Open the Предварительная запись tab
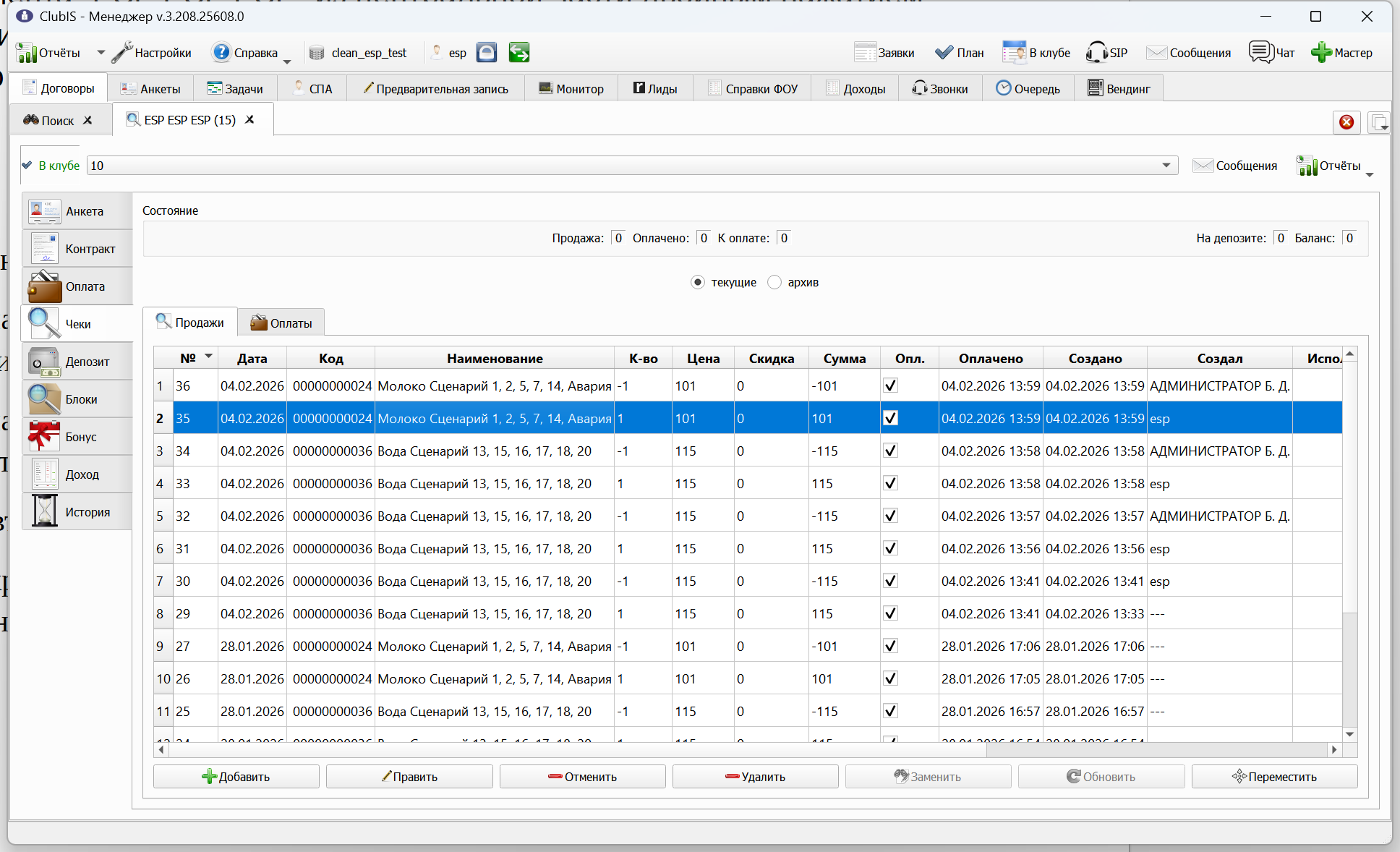The height and width of the screenshot is (852, 1400). coord(435,89)
